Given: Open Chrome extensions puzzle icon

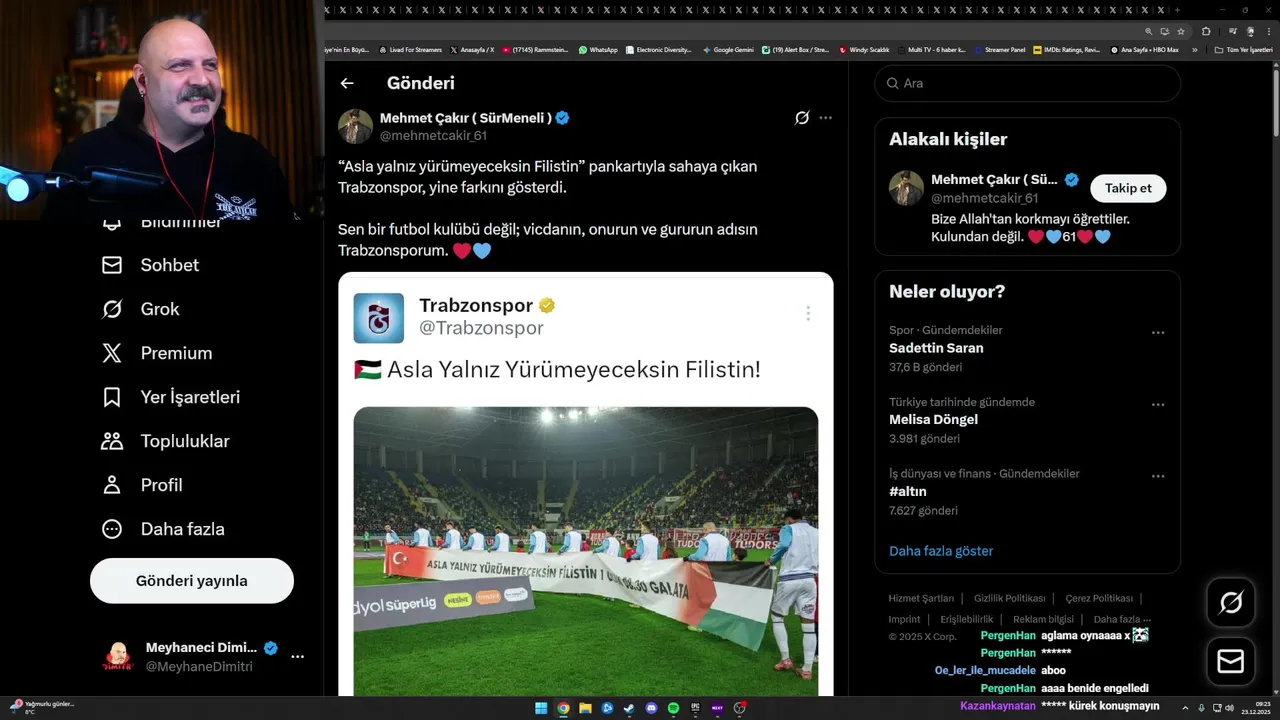Looking at the screenshot, I should [x=1206, y=31].
